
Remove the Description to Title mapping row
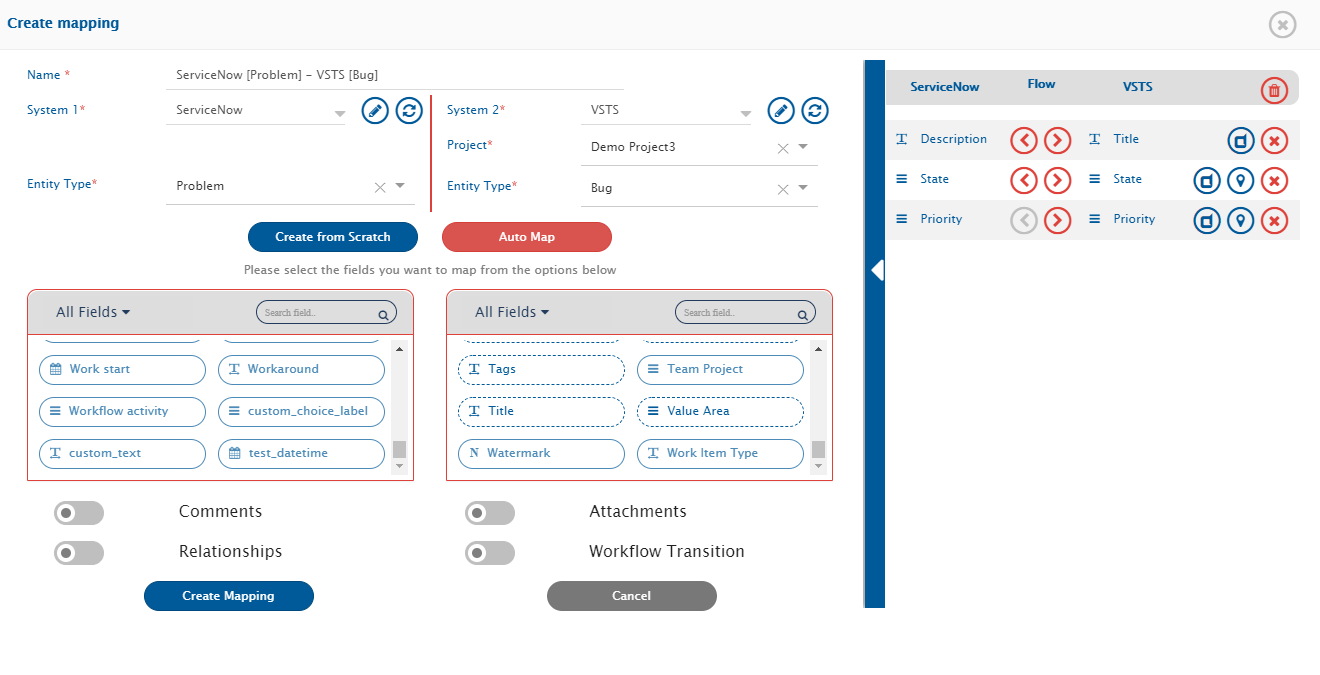1273,140
